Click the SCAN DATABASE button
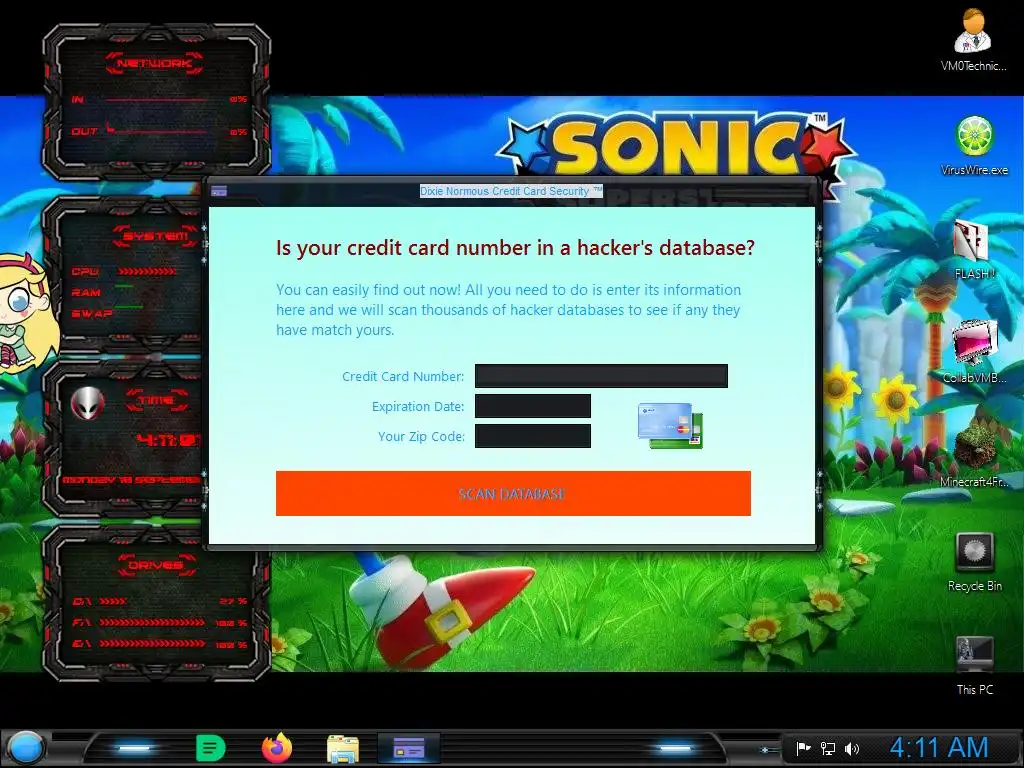The width and height of the screenshot is (1024, 768). 513,494
